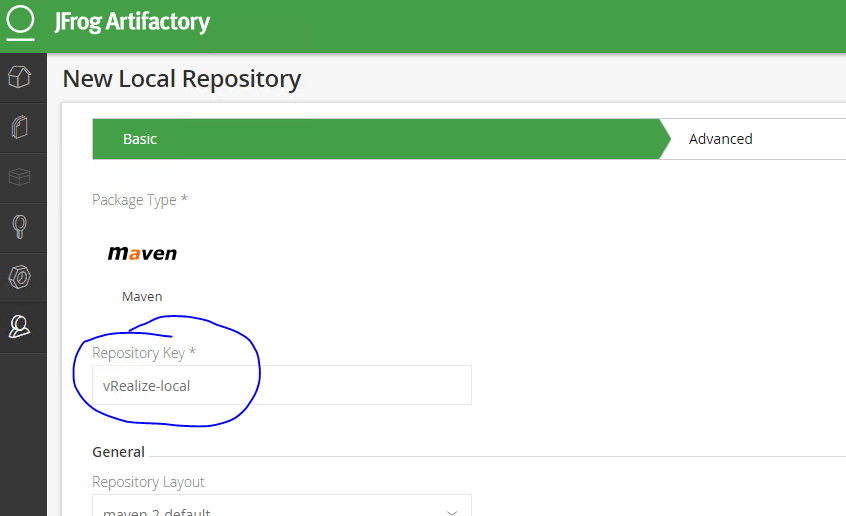Open the Builds box sidebar icon
The image size is (846, 516).
click(19, 177)
